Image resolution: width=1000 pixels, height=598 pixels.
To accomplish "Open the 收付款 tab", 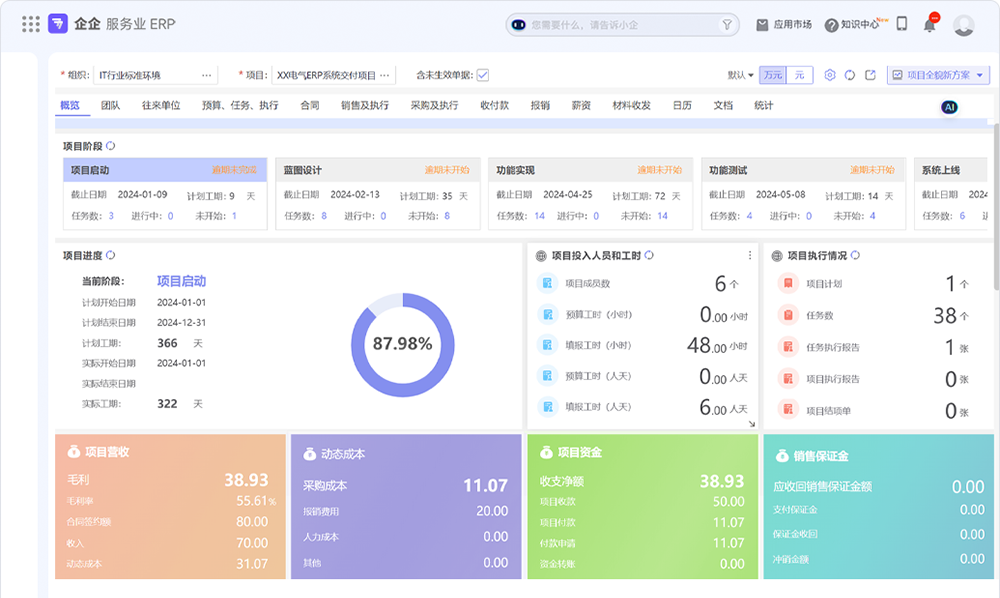I will point(494,105).
